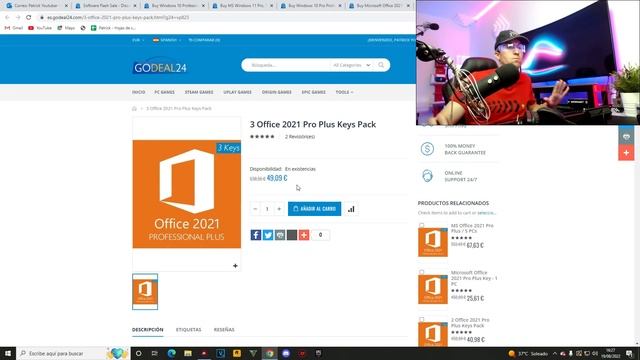
Task: Open the Uplay Games nav item
Action: click(x=237, y=92)
